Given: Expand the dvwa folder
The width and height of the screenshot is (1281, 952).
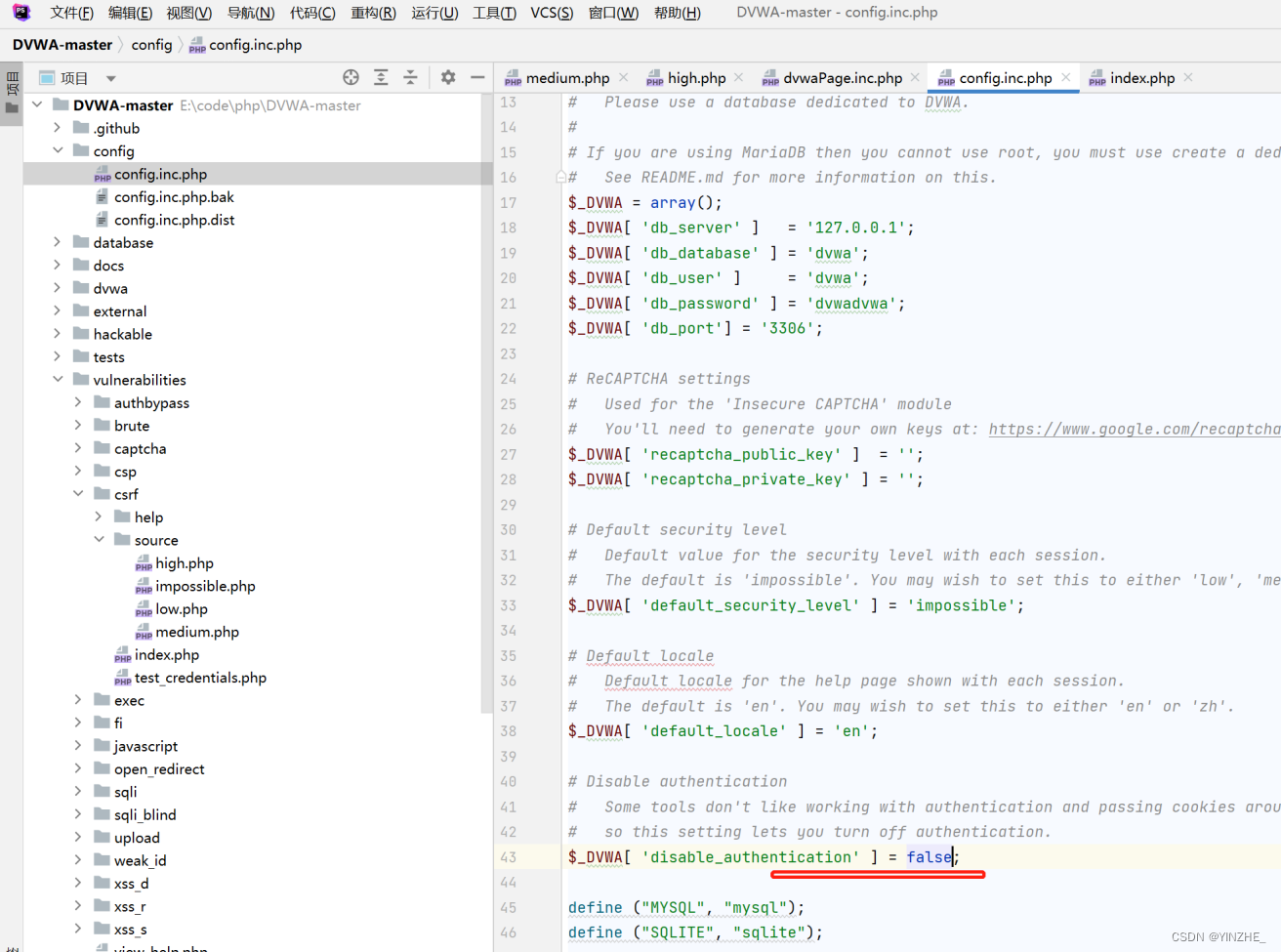Looking at the screenshot, I should (x=58, y=288).
